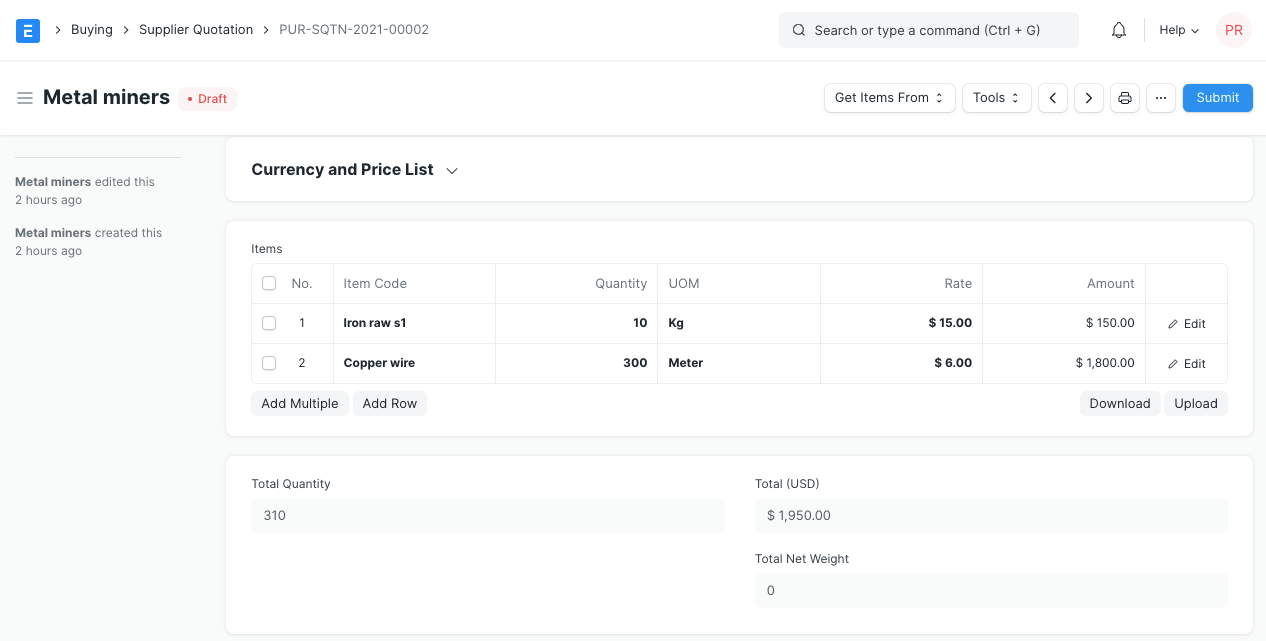
Task: Focus the search command bar
Action: (x=928, y=30)
